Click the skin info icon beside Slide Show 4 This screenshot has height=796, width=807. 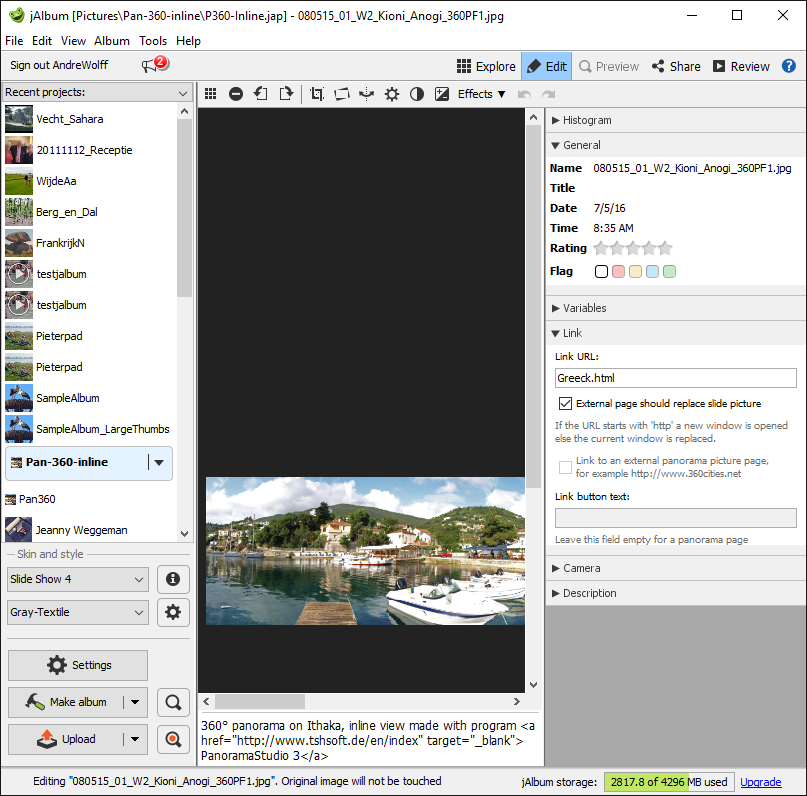(172, 579)
